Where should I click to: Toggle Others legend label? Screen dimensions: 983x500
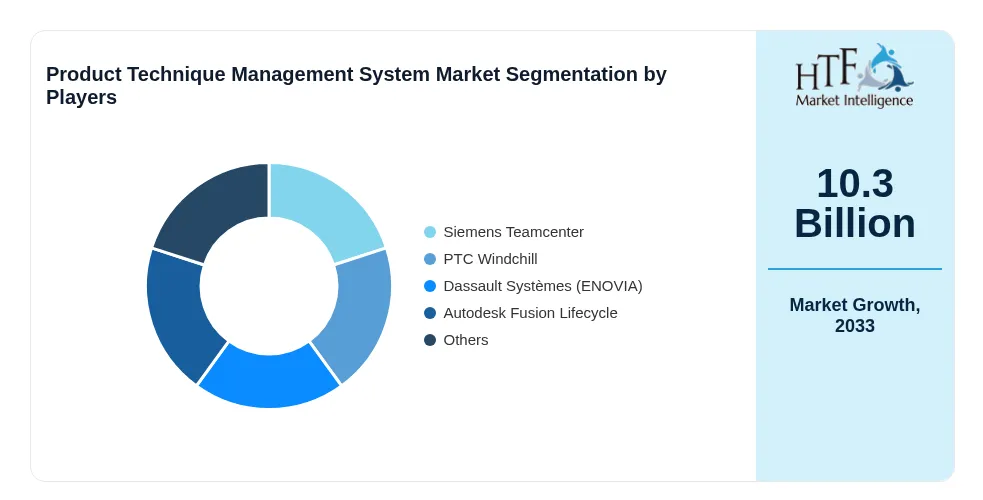466,340
